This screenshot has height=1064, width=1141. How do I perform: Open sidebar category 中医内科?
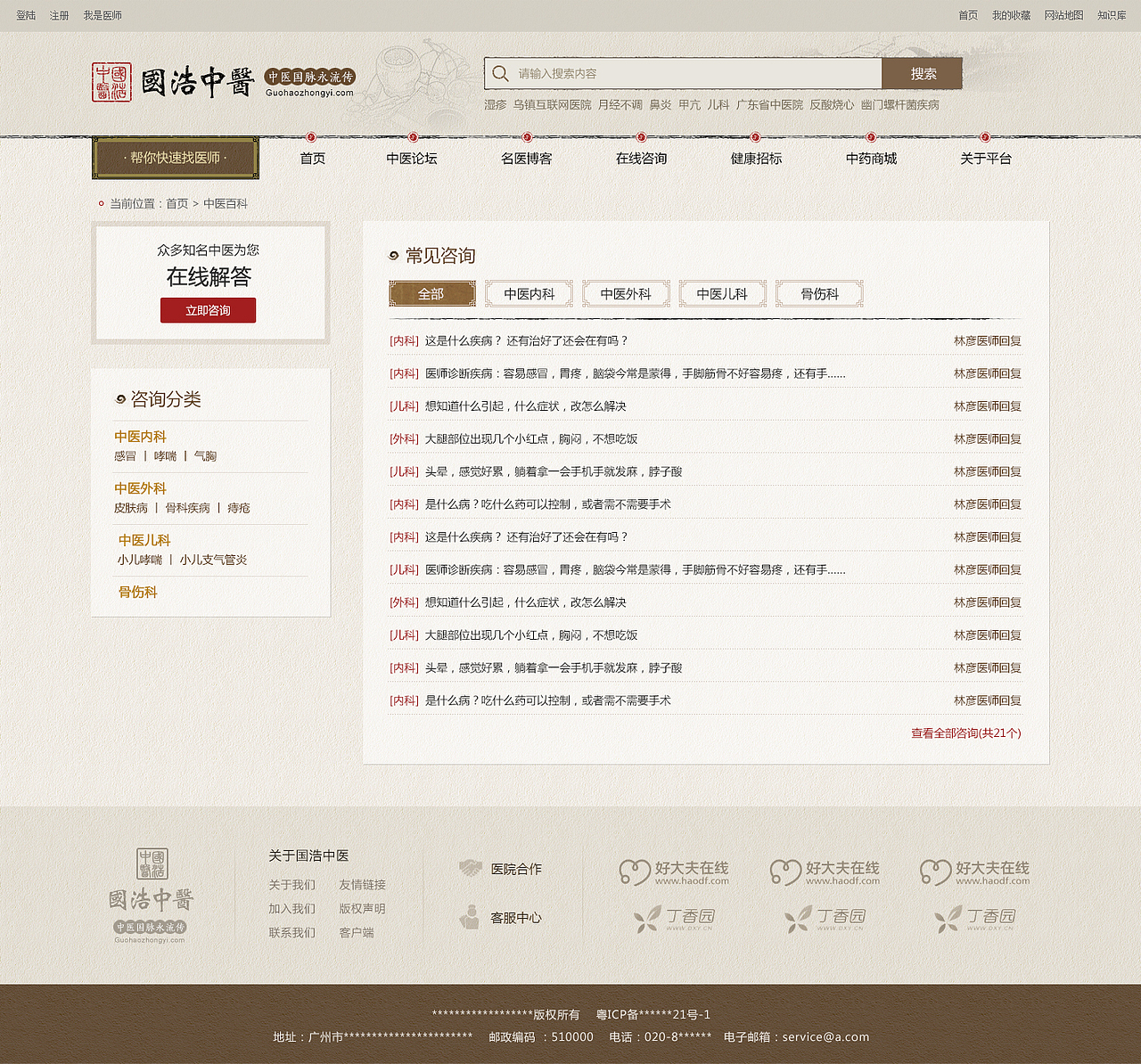pyautogui.click(x=140, y=437)
